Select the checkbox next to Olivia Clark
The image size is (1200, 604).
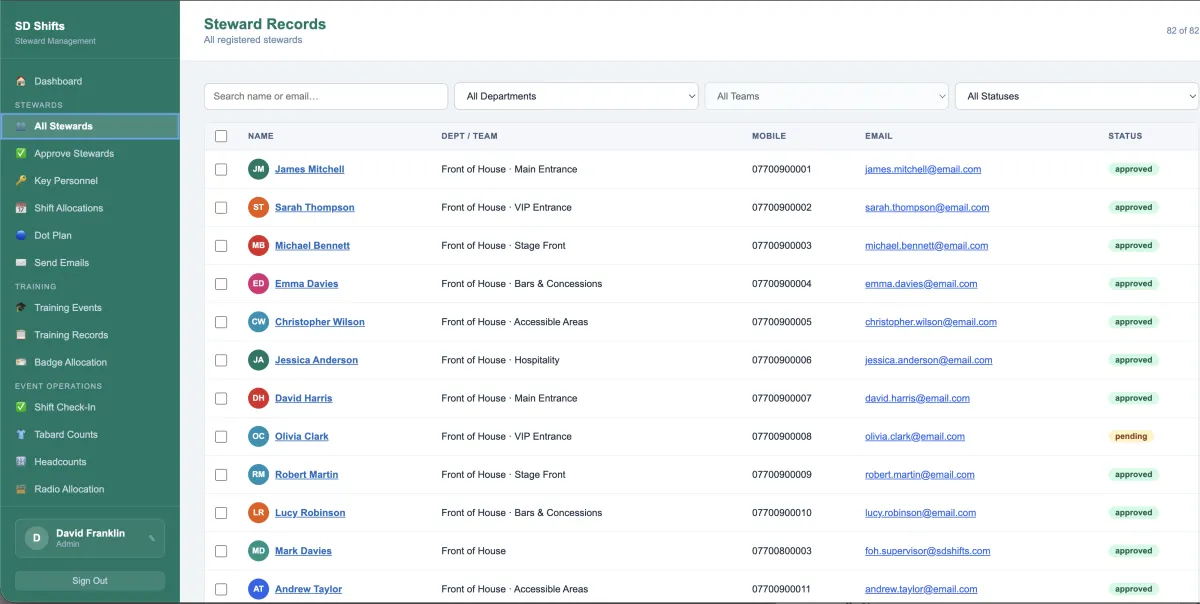click(x=221, y=437)
